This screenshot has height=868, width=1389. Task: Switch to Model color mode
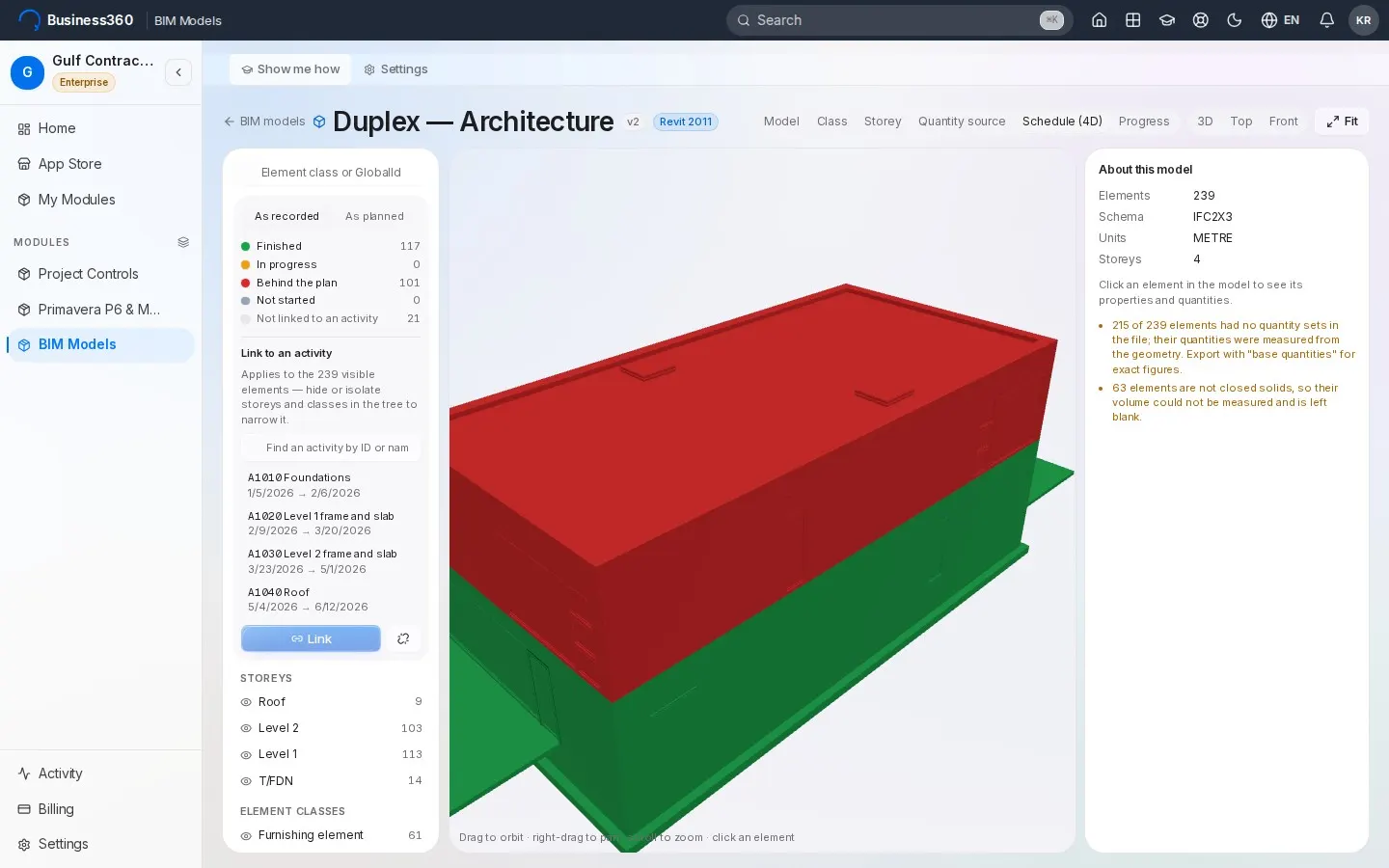[x=781, y=122]
